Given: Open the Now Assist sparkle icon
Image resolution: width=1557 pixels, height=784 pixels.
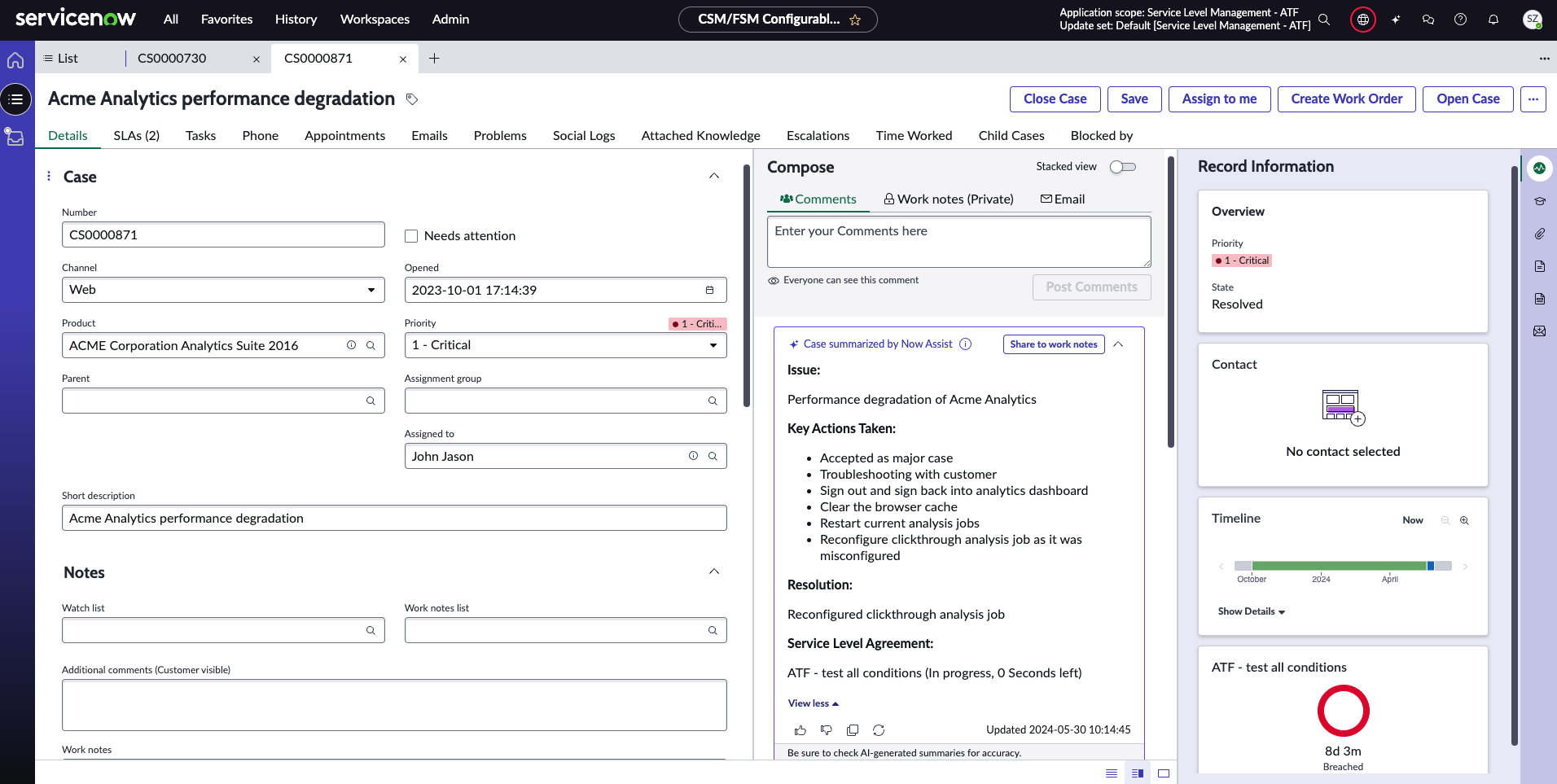Looking at the screenshot, I should pos(1395,20).
